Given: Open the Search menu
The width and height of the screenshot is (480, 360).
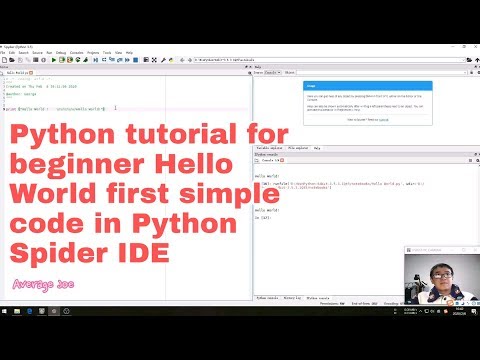Looking at the screenshot, I should point(23,53).
